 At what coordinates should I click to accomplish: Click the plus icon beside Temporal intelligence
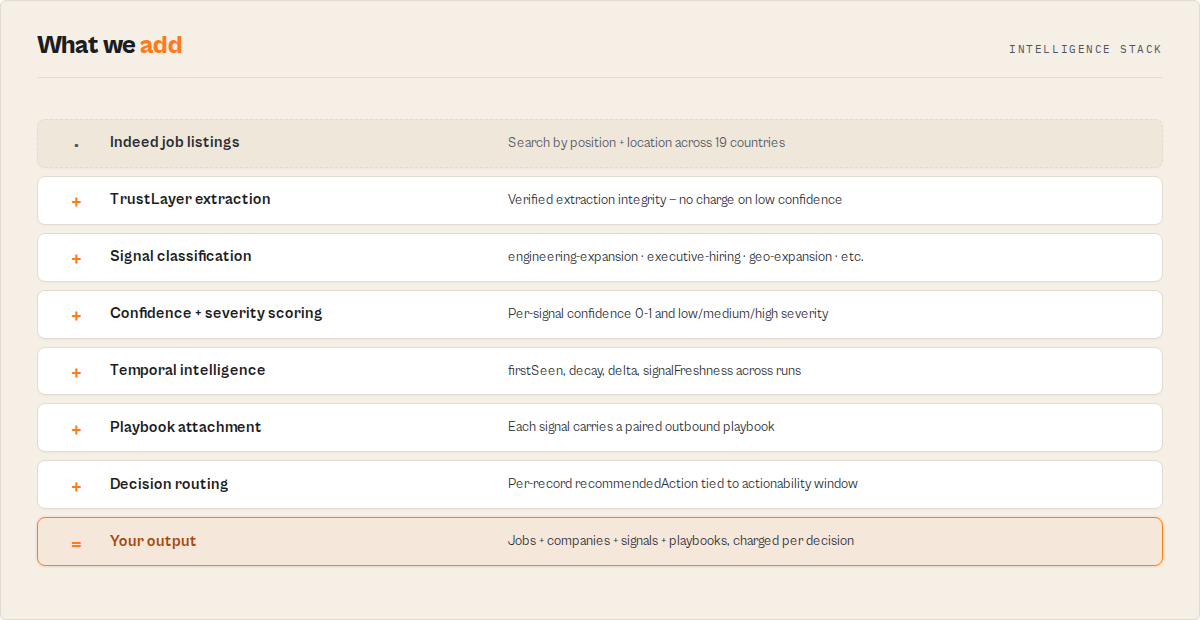click(x=76, y=372)
